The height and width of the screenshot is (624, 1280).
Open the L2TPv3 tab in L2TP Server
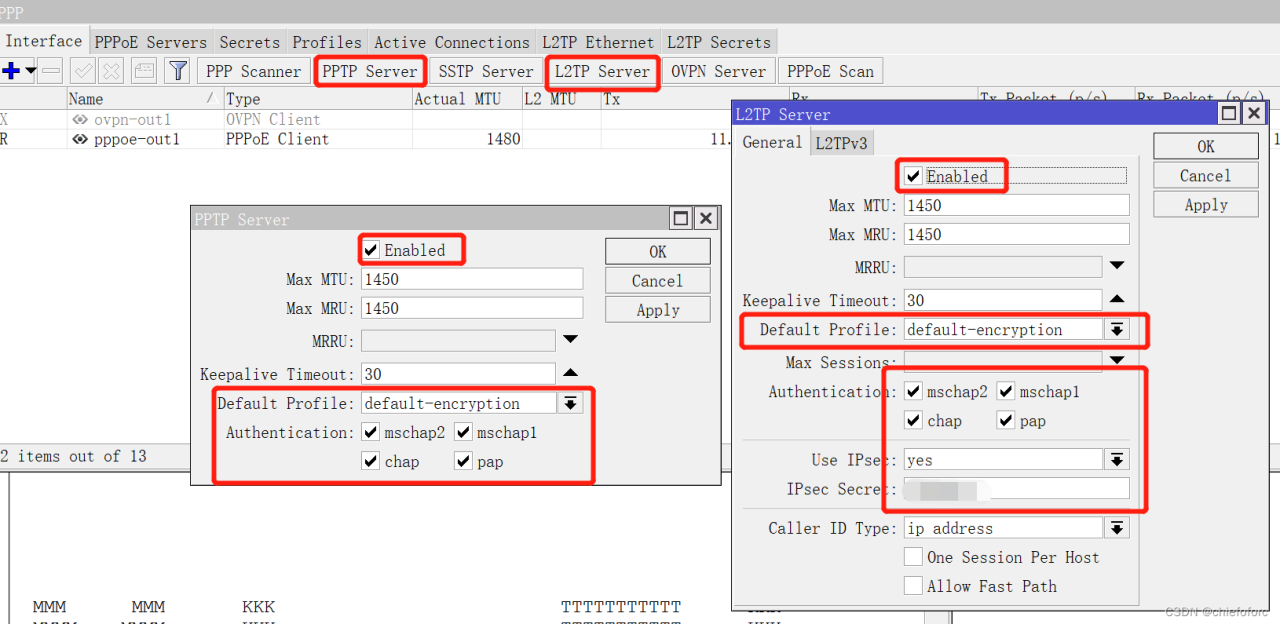coord(842,143)
